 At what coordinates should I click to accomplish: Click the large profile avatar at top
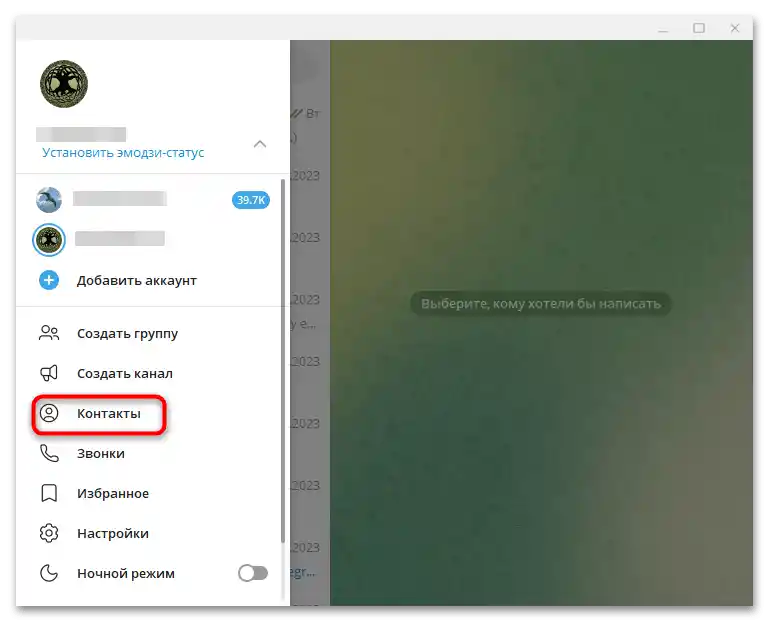click(64, 84)
